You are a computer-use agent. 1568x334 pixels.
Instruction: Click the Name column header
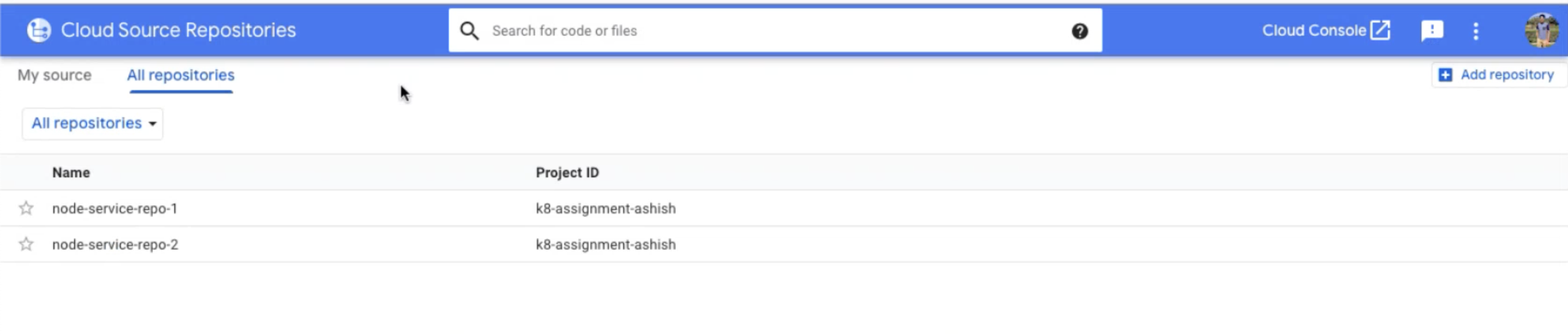pos(71,173)
